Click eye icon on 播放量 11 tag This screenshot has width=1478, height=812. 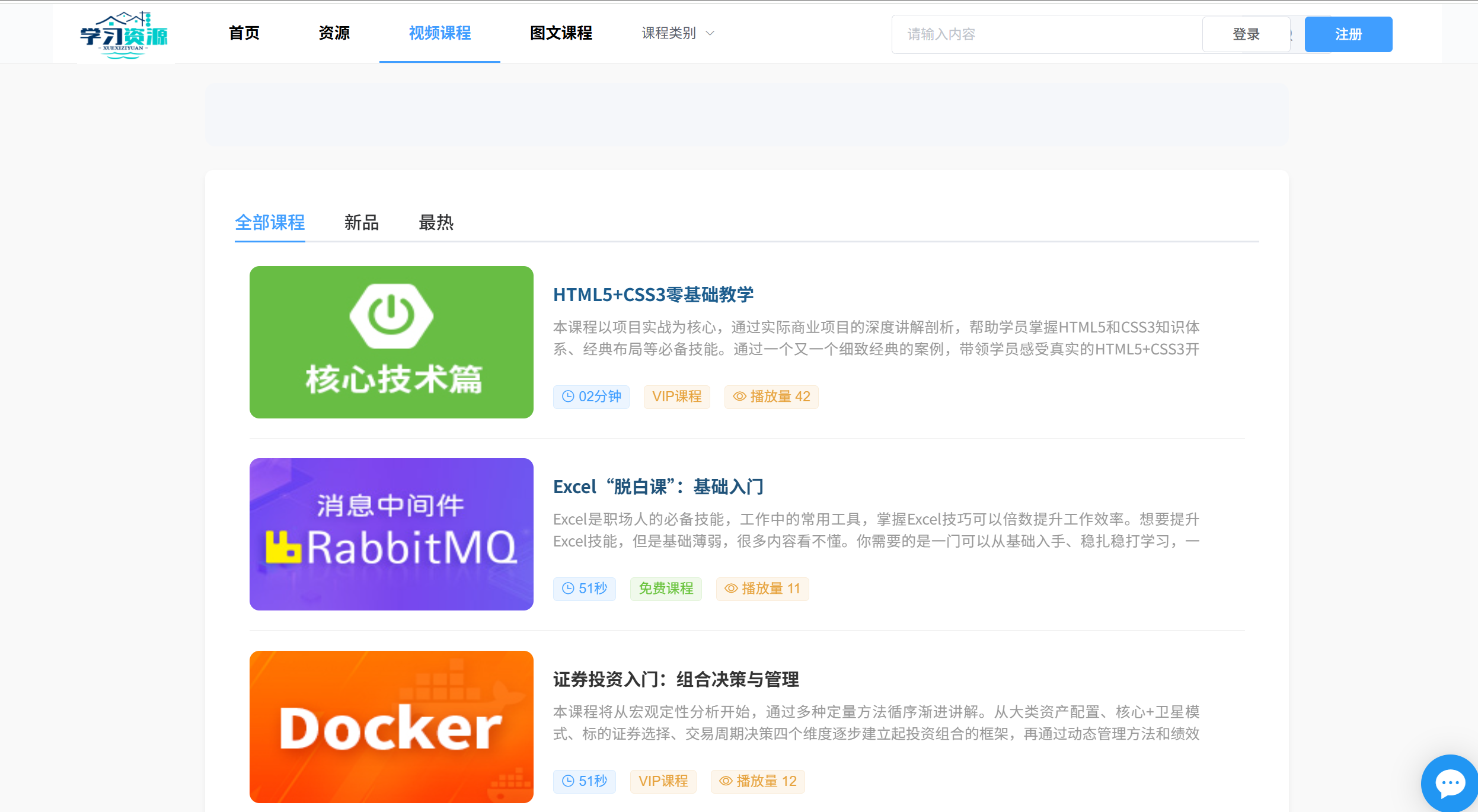[731, 589]
